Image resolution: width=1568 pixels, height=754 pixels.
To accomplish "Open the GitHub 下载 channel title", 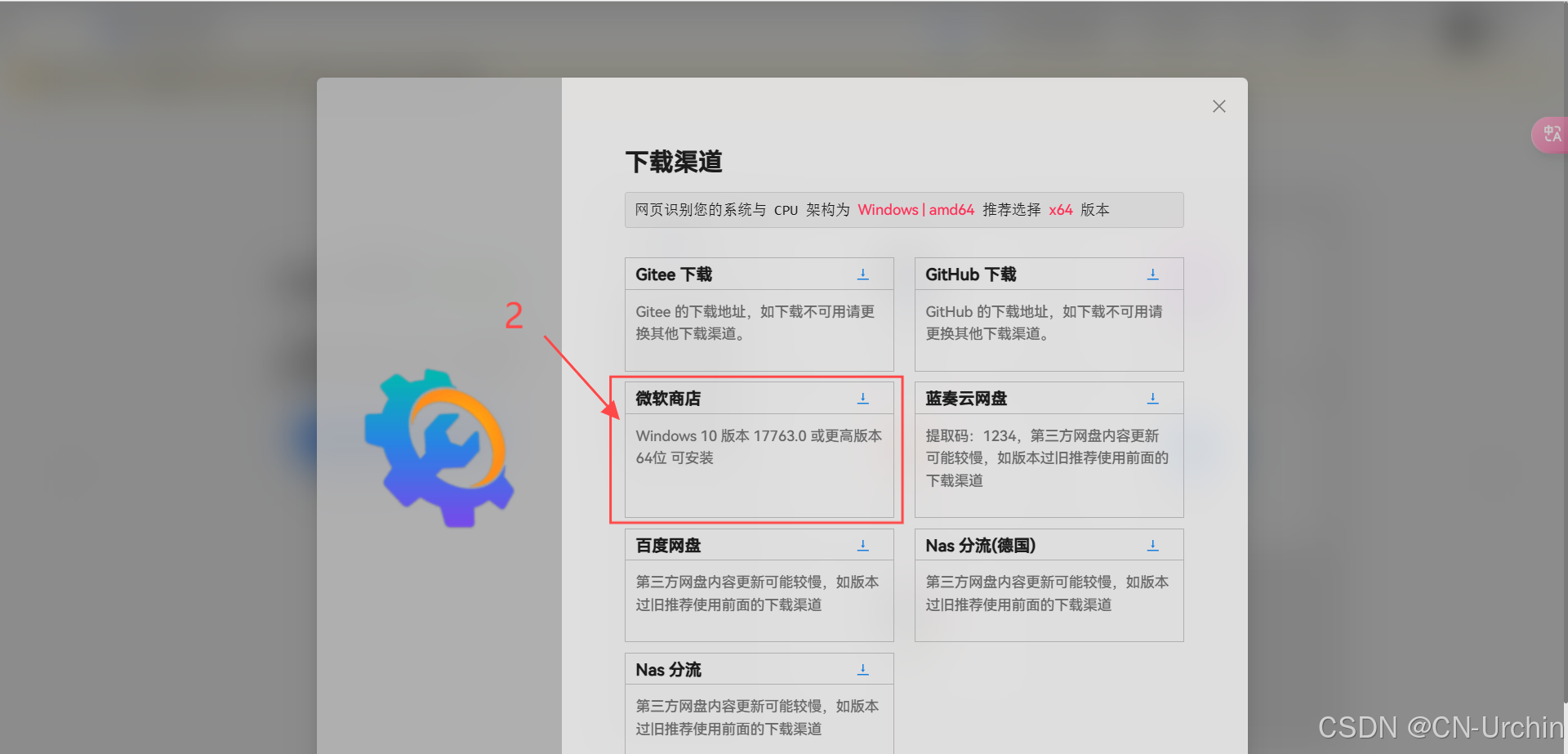I will tap(970, 274).
